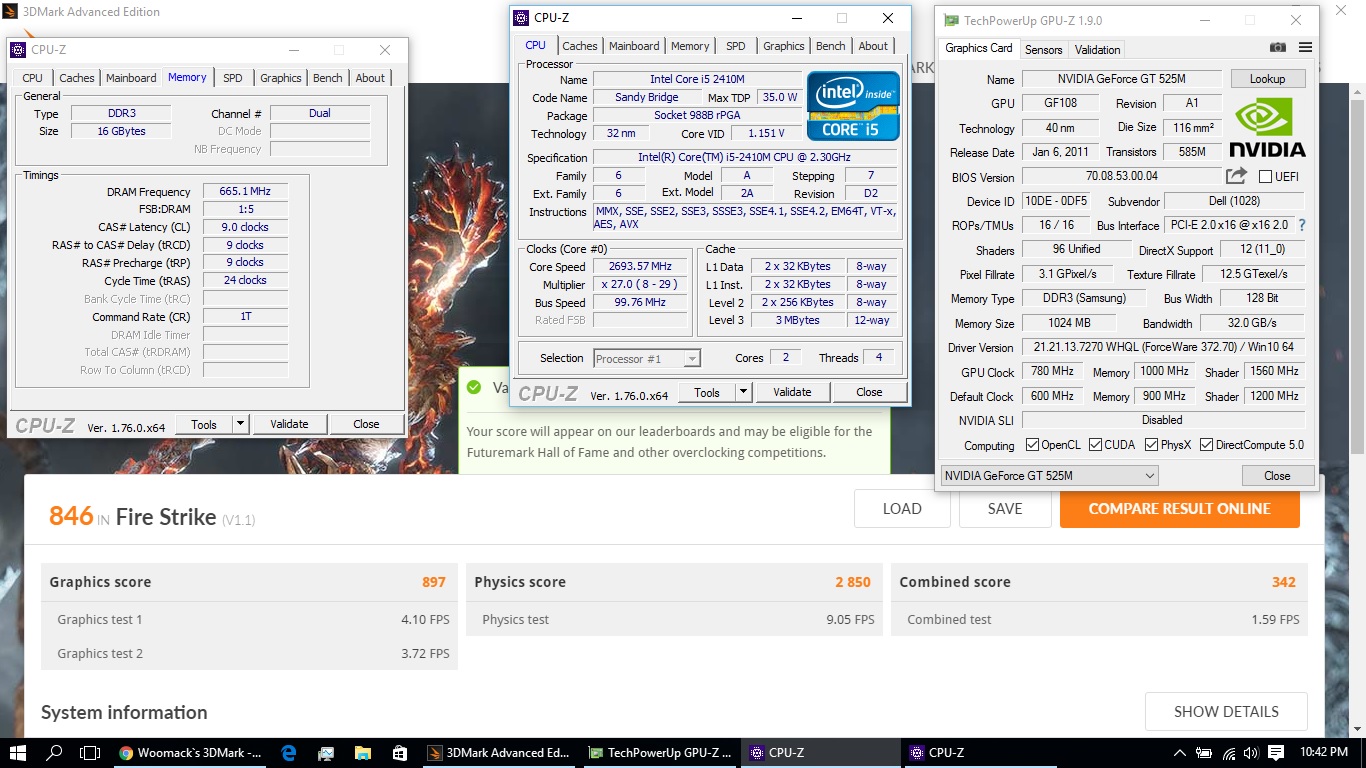Open About tab in center CPU-Z window
This screenshot has width=1366, height=768.
point(873,46)
